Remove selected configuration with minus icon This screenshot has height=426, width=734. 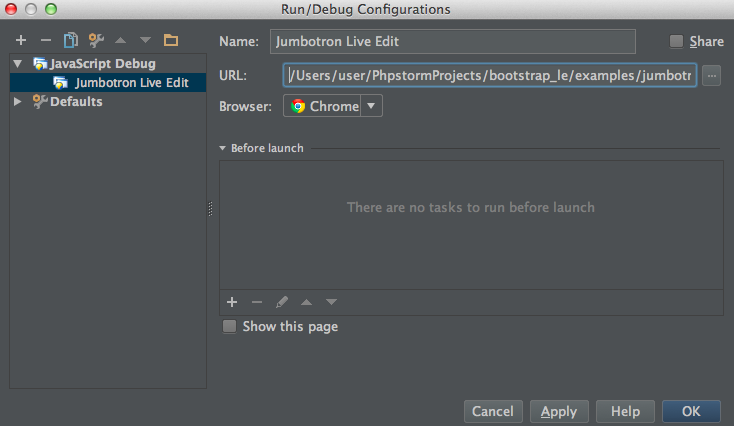coord(45,40)
